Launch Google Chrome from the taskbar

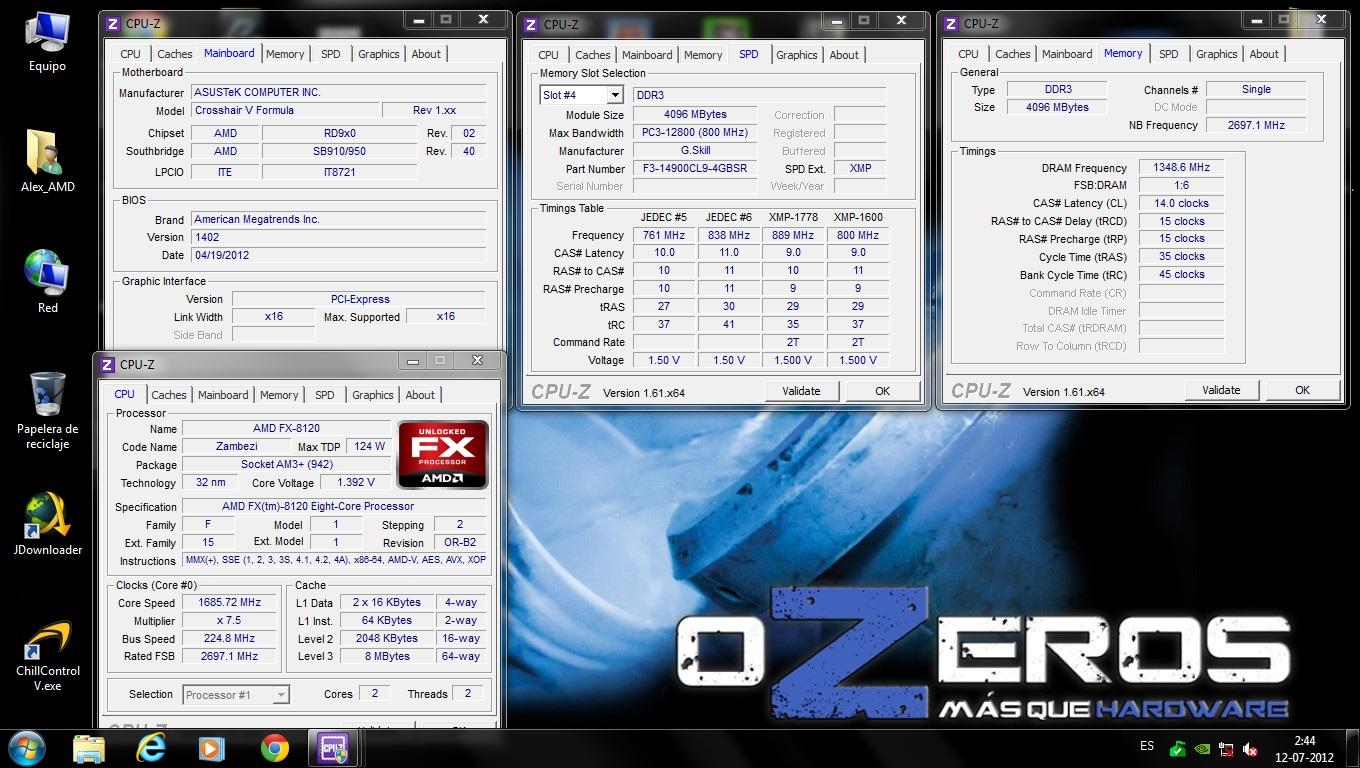(x=274, y=748)
